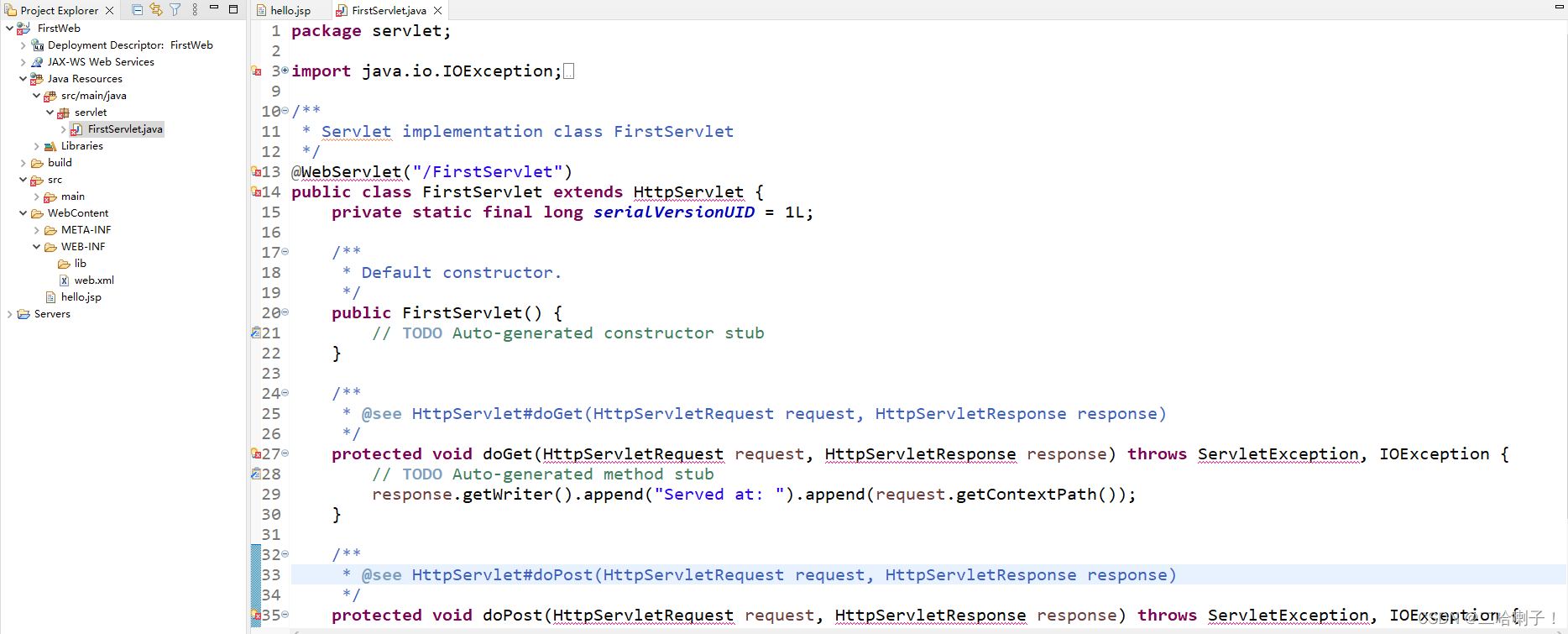The height and width of the screenshot is (634, 1568).
Task: Select the META-INF folder label
Action: [86, 230]
